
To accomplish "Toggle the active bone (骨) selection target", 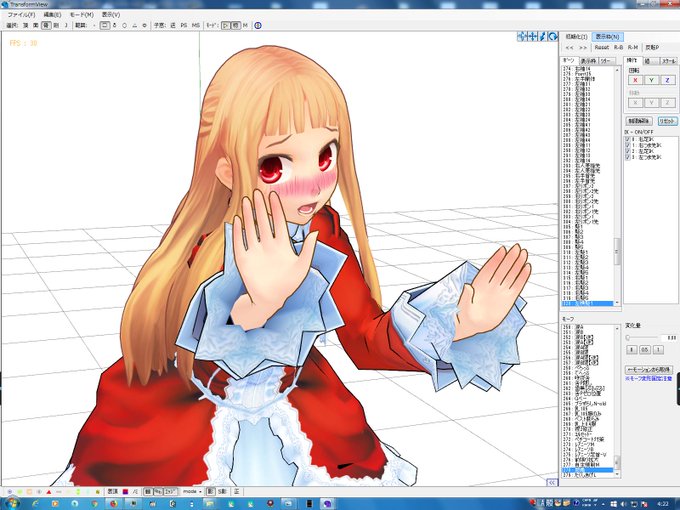I will point(46,26).
